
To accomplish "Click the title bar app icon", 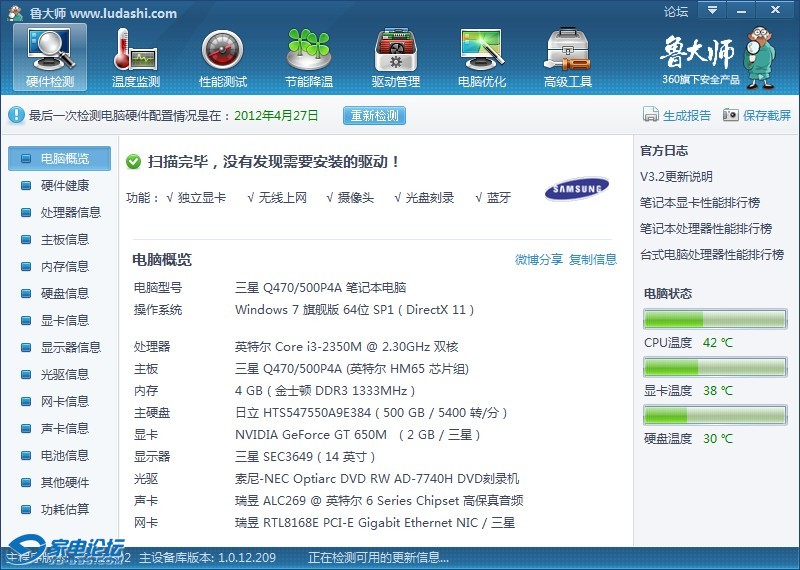I will 15,12.
